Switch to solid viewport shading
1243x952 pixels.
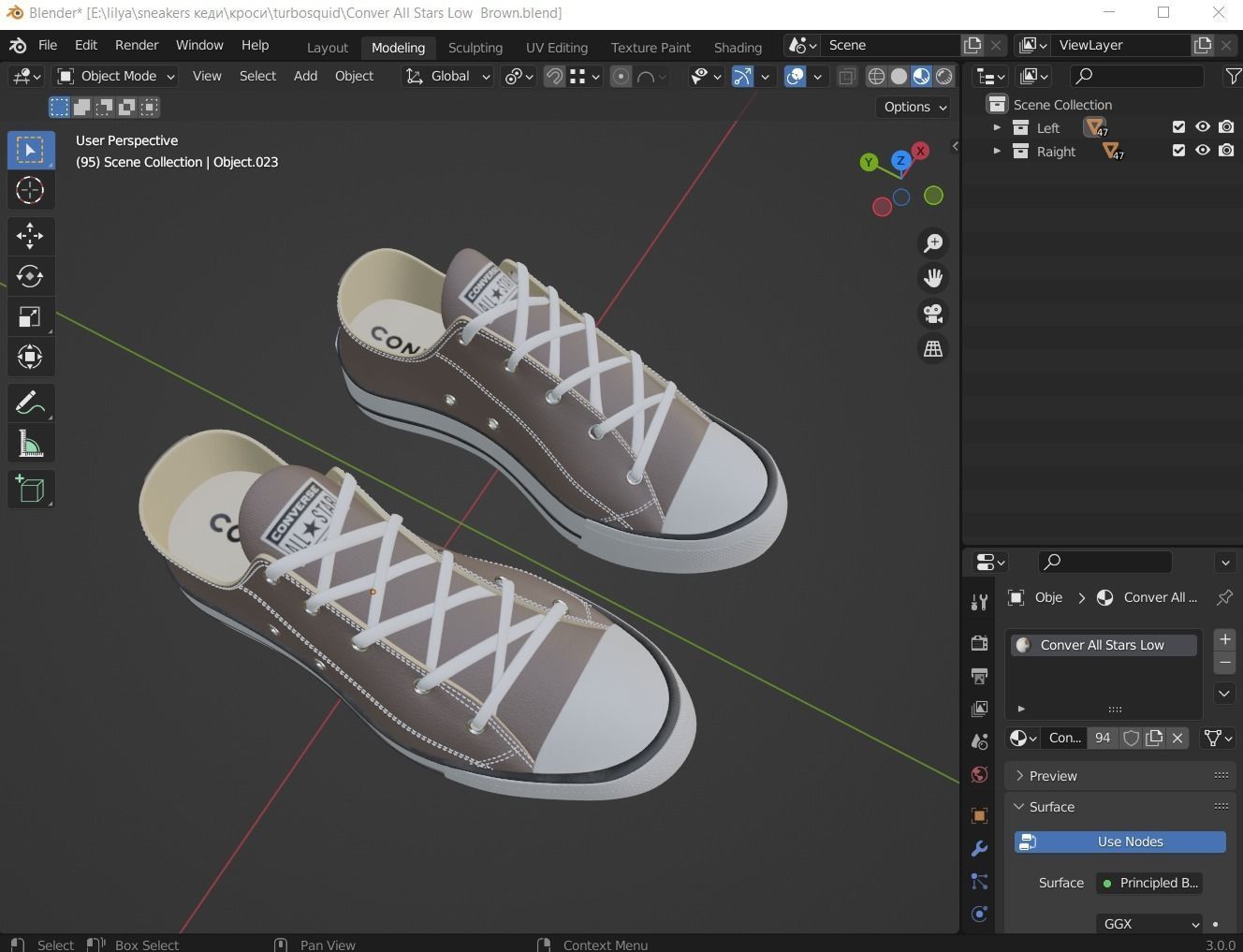[x=899, y=77]
